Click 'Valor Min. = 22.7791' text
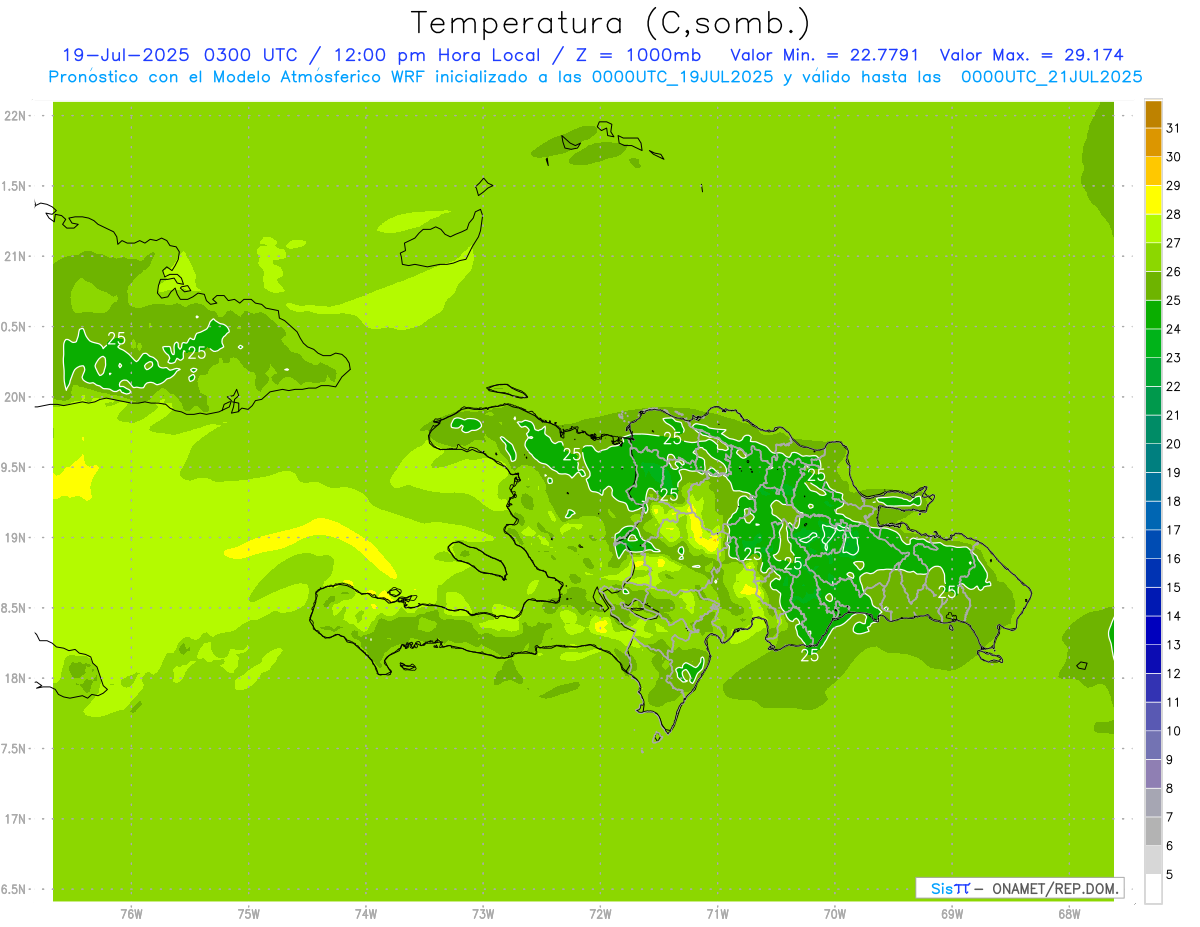Image resolution: width=1200 pixels, height=927 pixels. (x=825, y=55)
